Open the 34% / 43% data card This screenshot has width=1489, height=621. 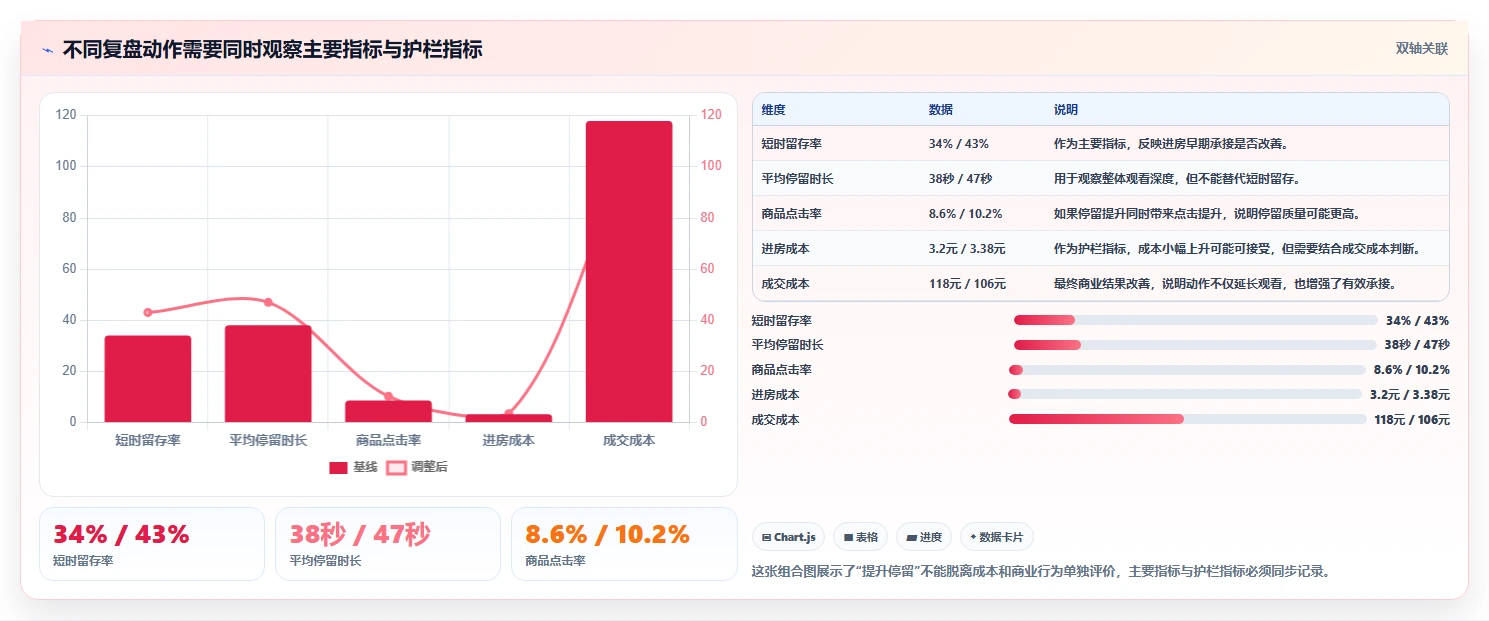(x=152, y=544)
